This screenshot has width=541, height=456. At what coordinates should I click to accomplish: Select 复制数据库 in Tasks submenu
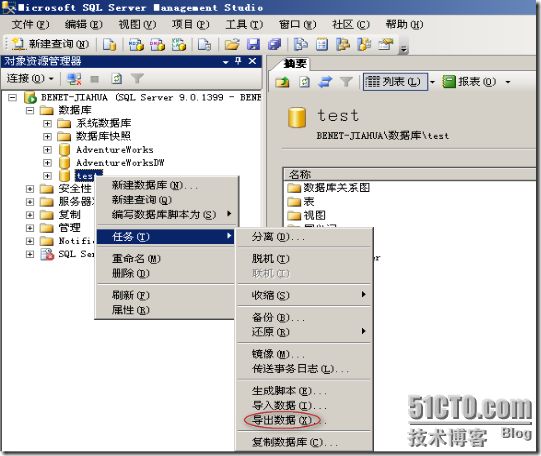pyautogui.click(x=304, y=442)
